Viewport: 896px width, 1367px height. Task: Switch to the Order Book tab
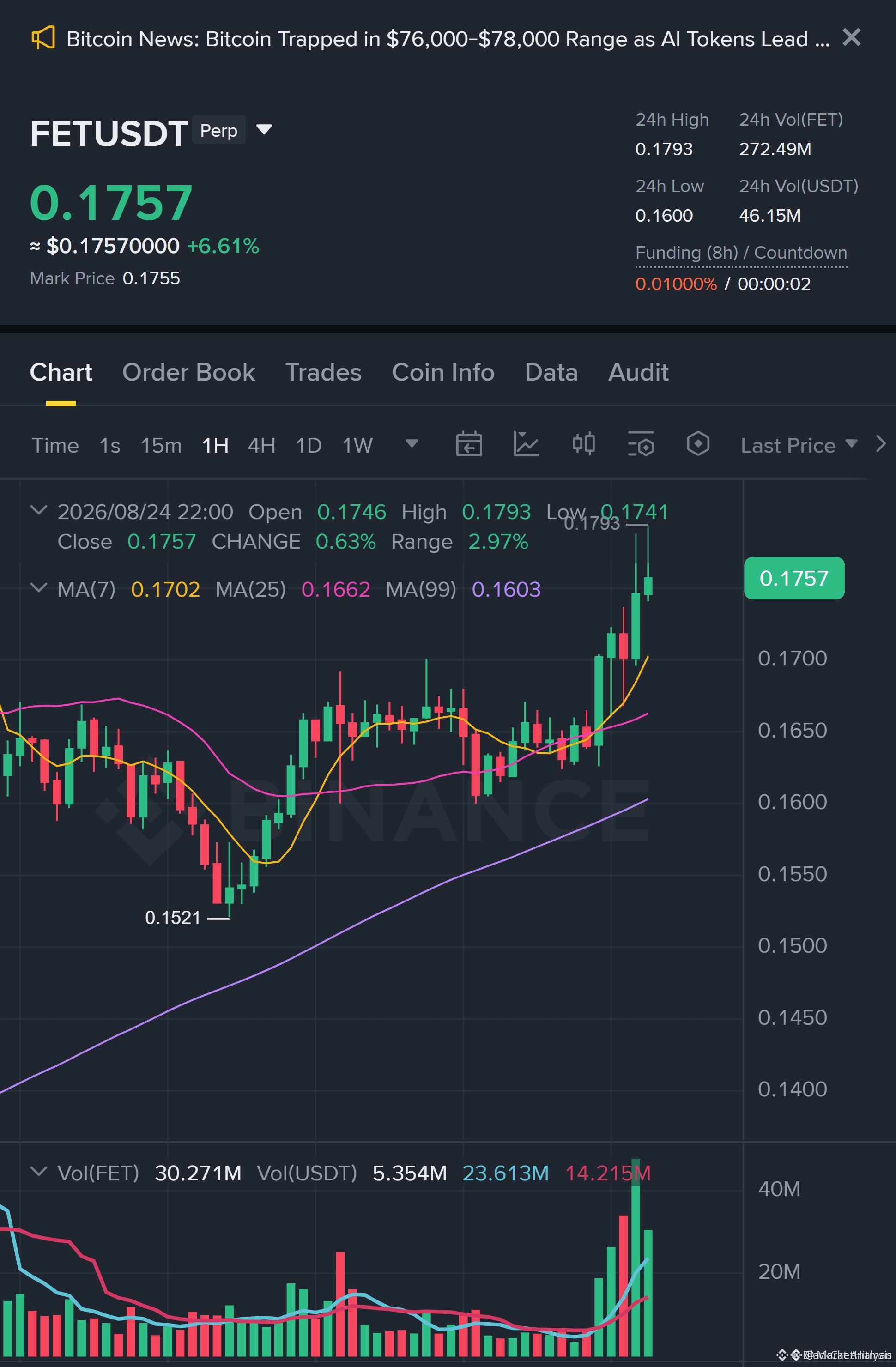pyautogui.click(x=188, y=372)
